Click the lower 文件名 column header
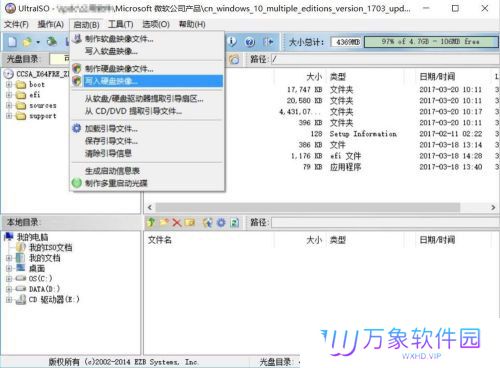The height and width of the screenshot is (368, 500). [x=160, y=240]
